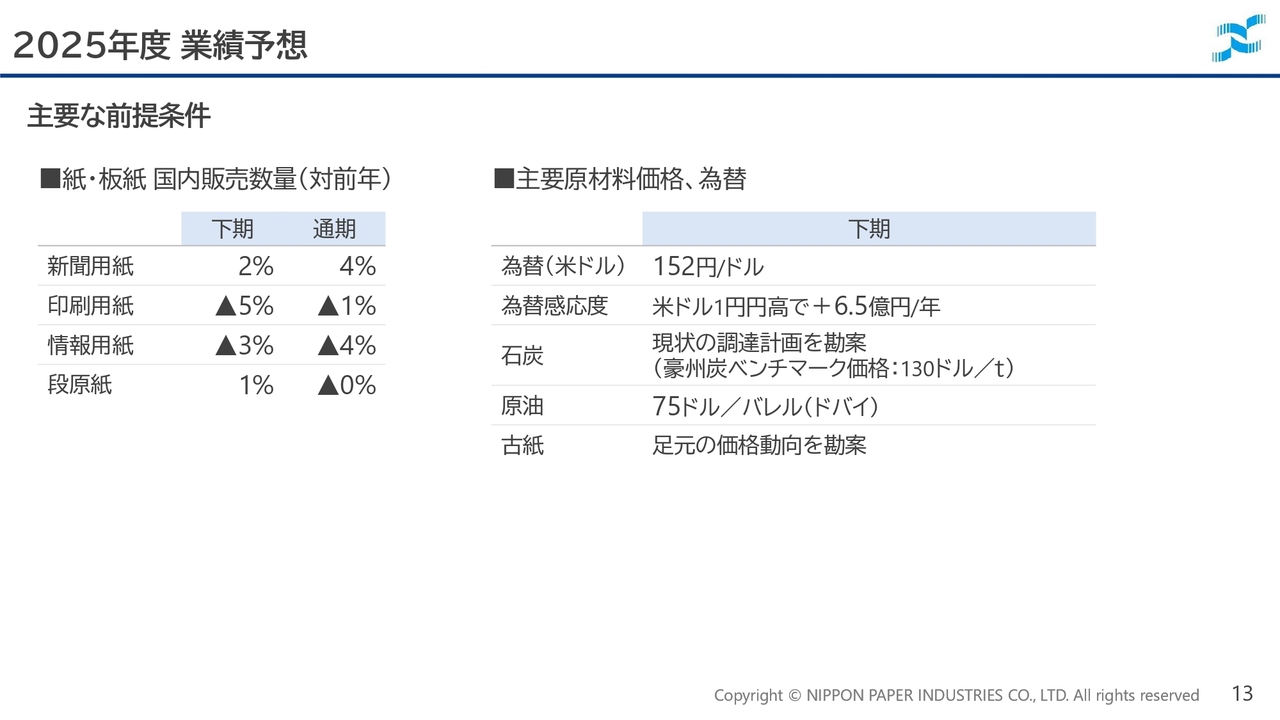This screenshot has height=720, width=1280.
Task: Click the Nippon Paper logo icon
Action: [x=1238, y=41]
